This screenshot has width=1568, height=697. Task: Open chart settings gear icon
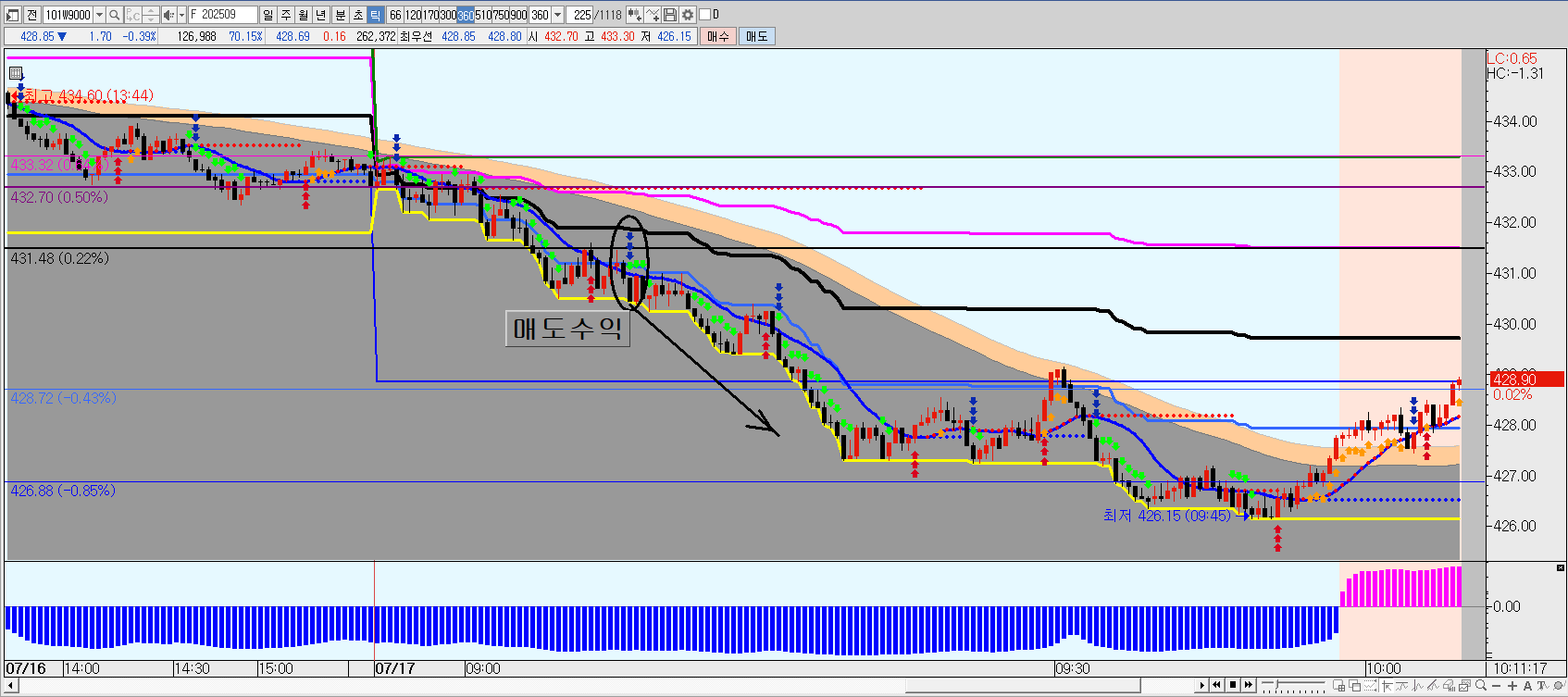688,15
